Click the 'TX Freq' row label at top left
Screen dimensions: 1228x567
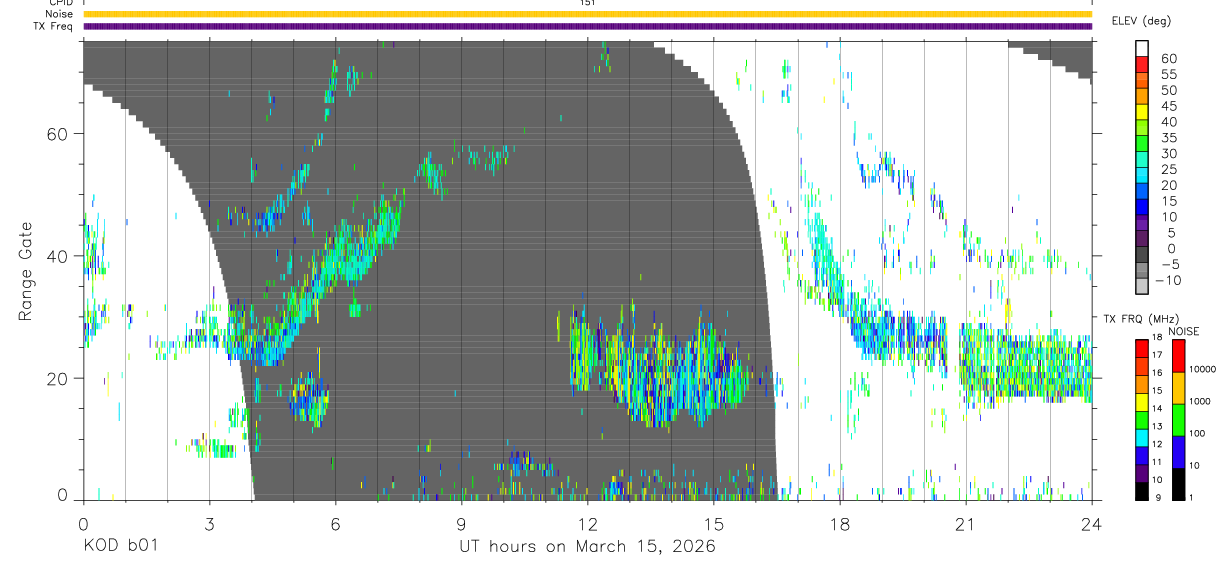(x=54, y=26)
